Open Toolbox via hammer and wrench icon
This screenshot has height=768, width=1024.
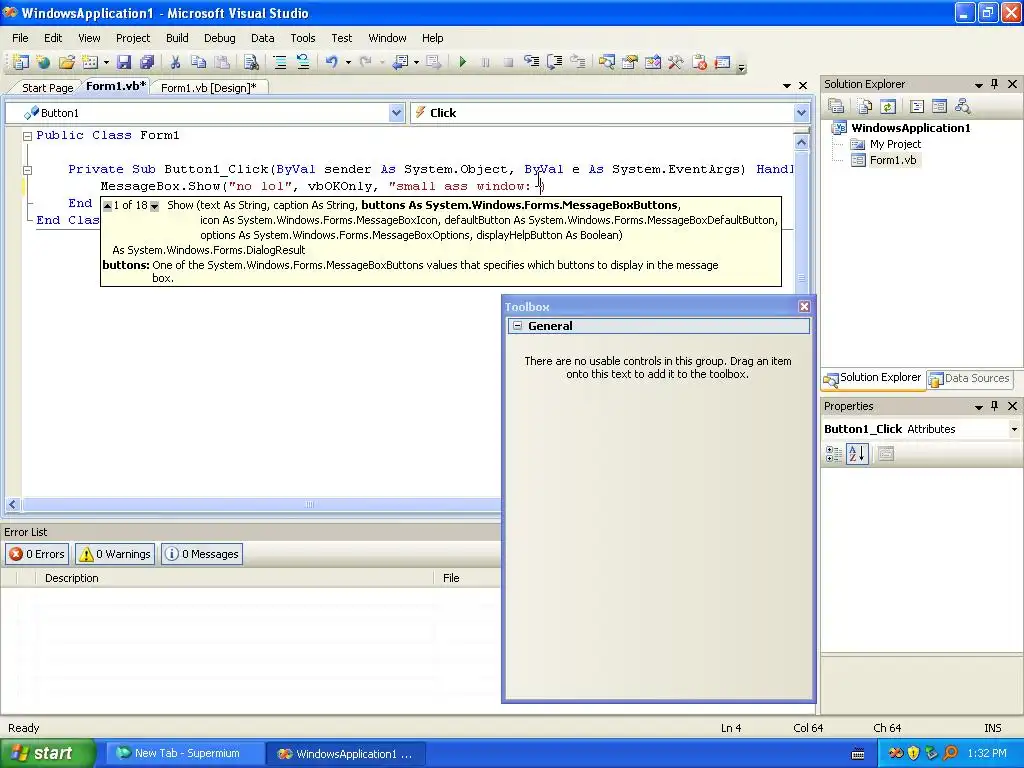675,62
